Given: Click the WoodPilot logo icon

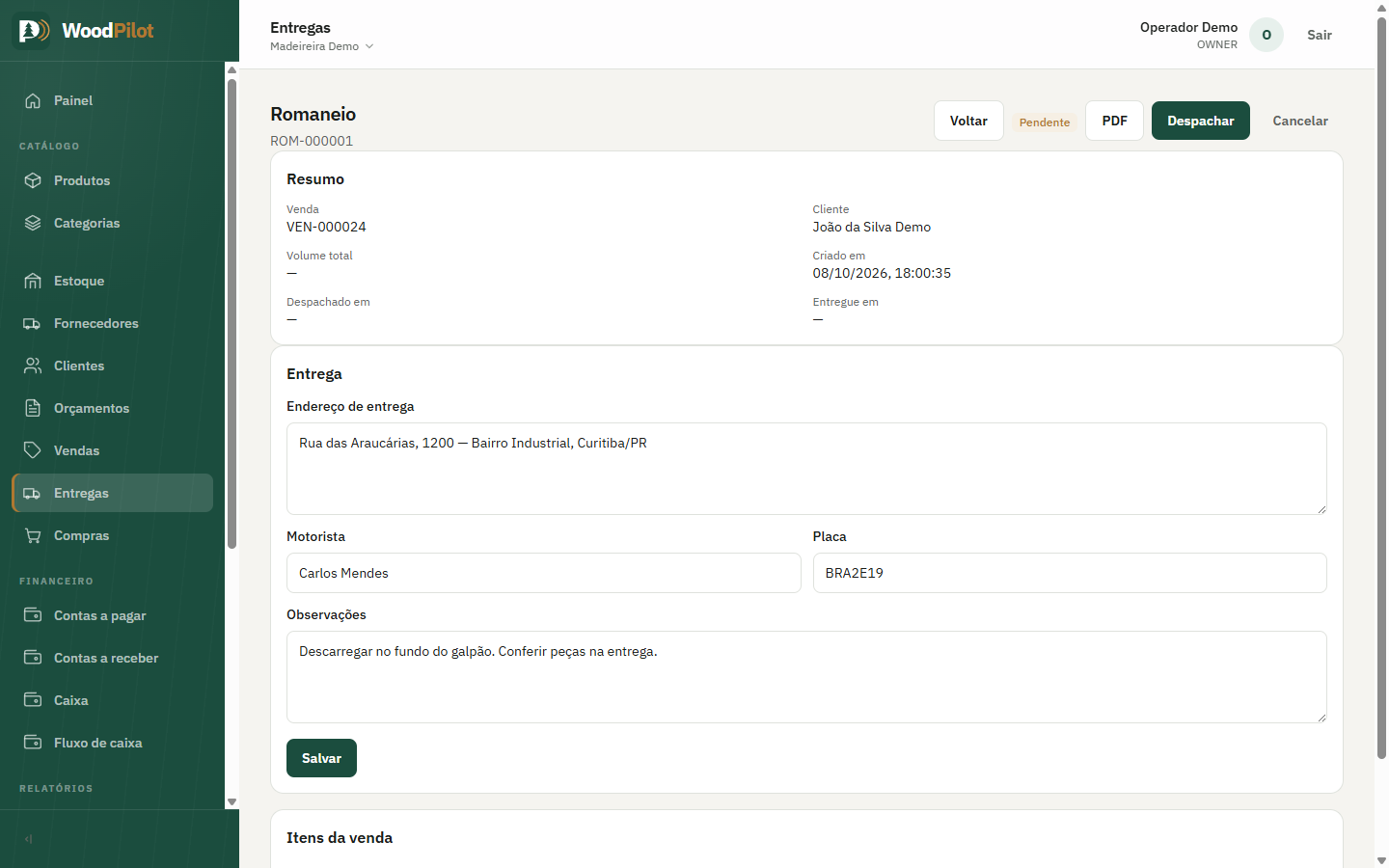Looking at the screenshot, I should click(x=32, y=31).
